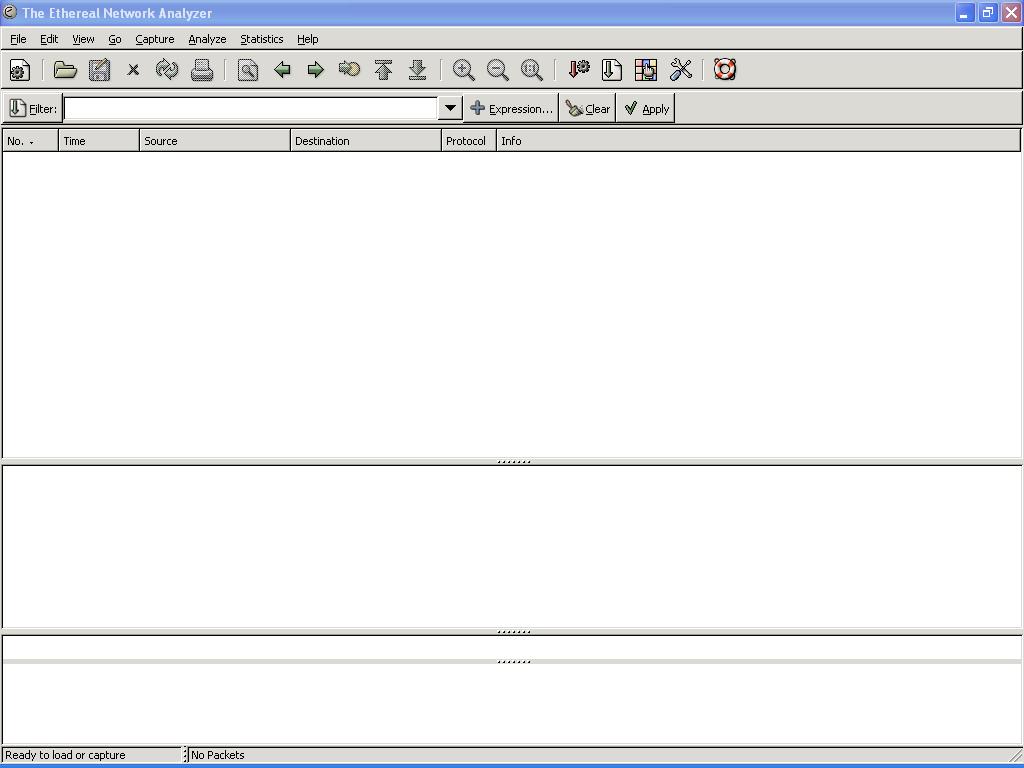
Task: Click the help lifebuoy icon
Action: pos(725,70)
